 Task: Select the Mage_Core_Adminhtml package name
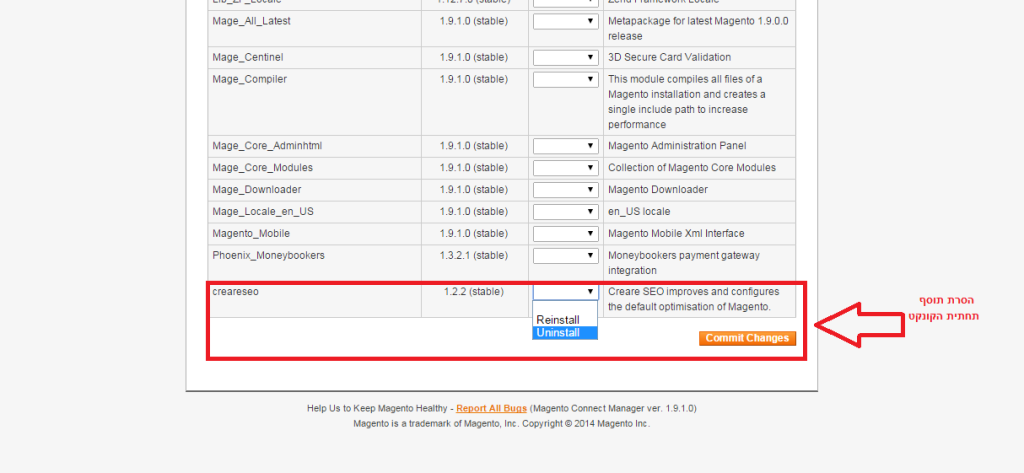267,146
